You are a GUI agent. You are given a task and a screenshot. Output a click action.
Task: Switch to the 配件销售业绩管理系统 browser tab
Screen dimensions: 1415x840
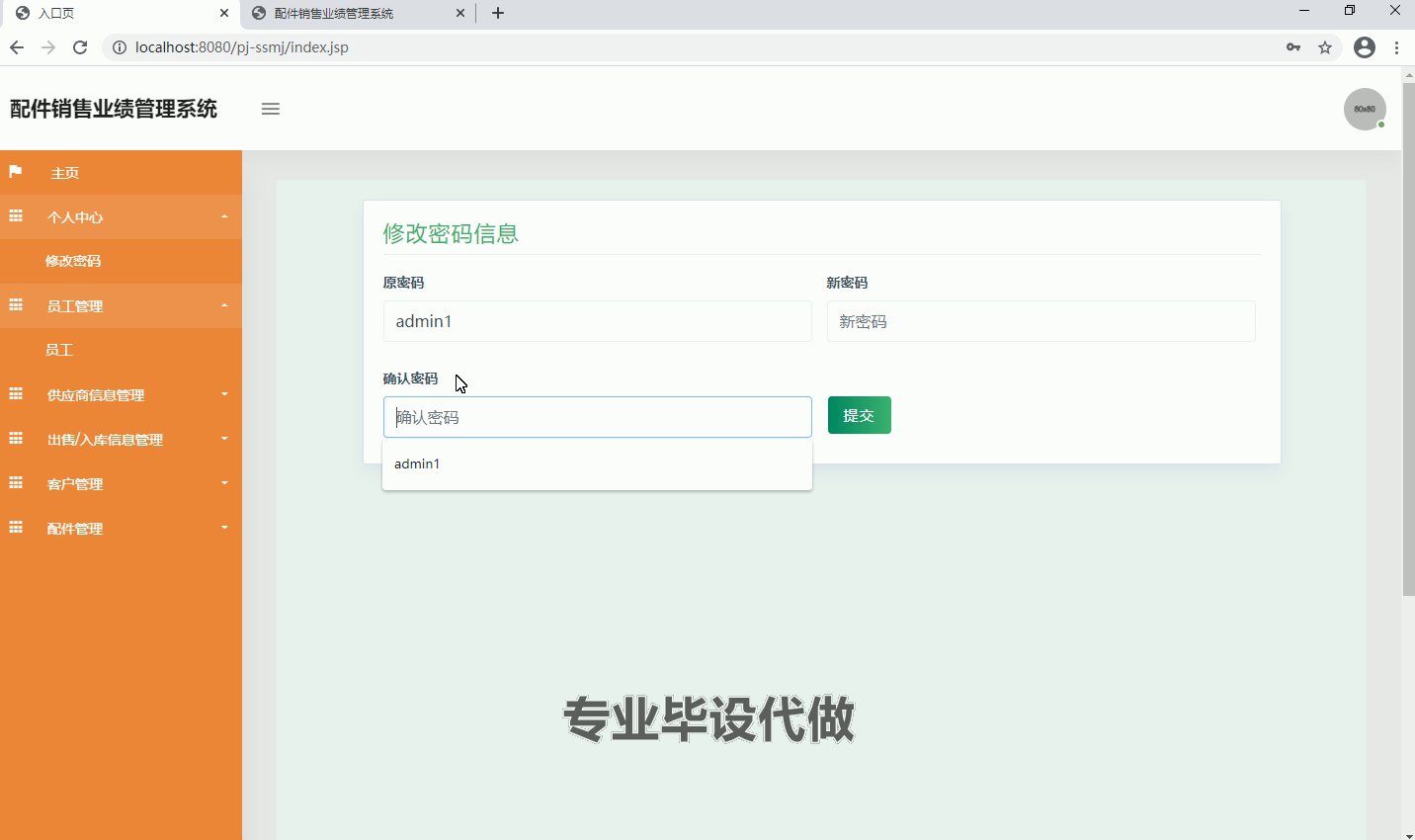click(357, 13)
